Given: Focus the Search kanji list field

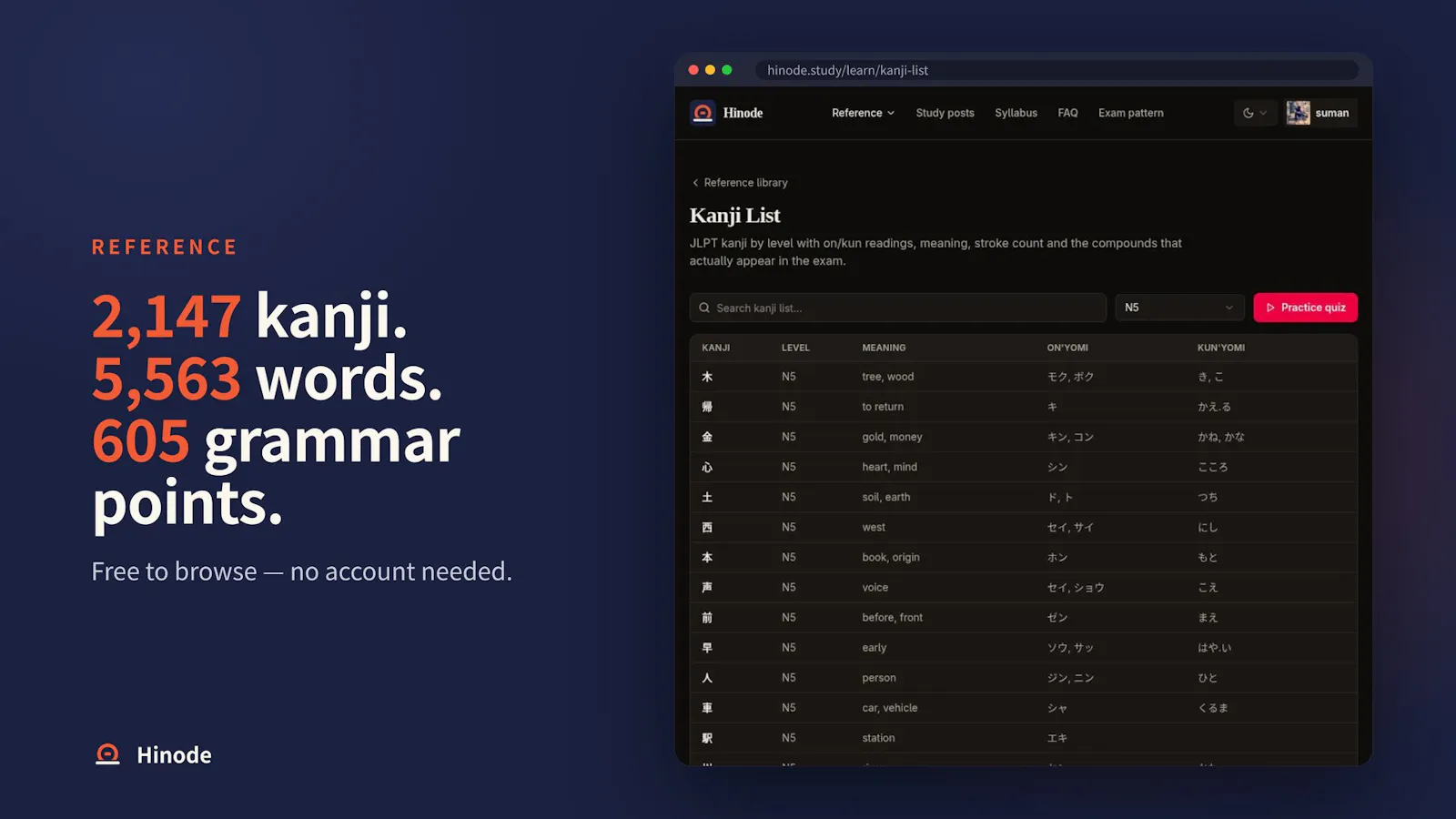Looking at the screenshot, I should click(x=897, y=308).
